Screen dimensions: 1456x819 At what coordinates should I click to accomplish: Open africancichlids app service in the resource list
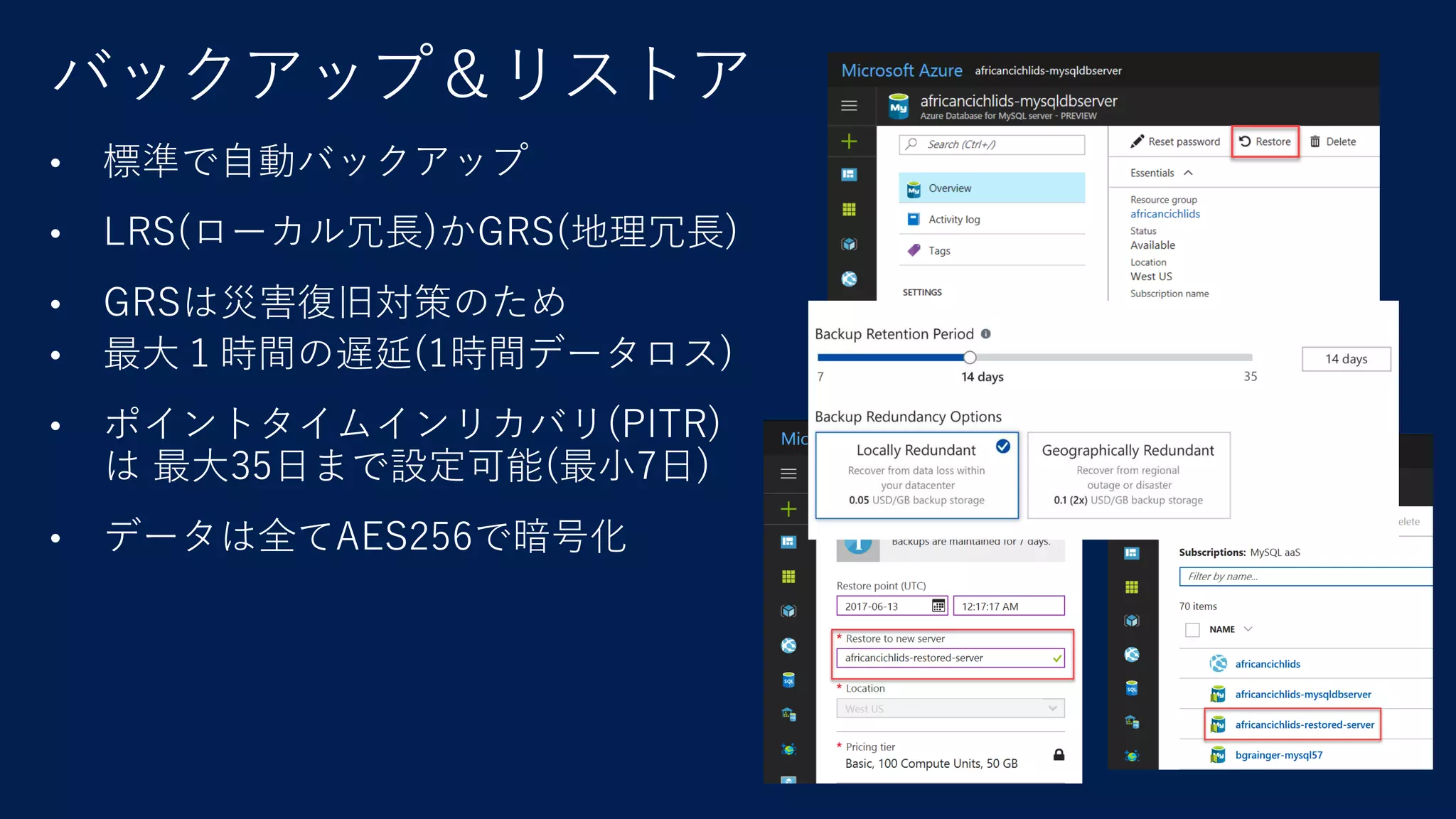pyautogui.click(x=1267, y=664)
